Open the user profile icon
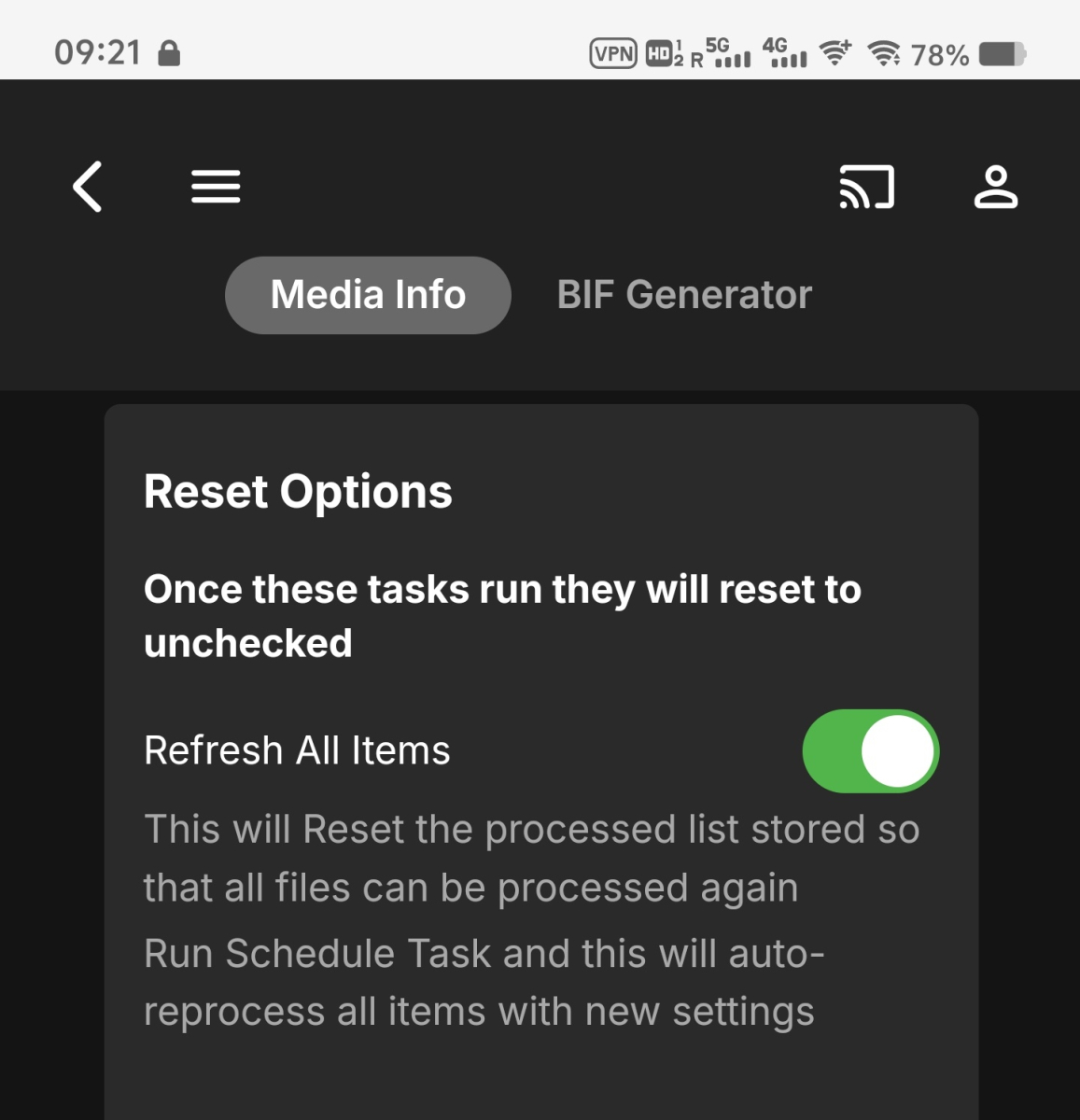This screenshot has width=1080, height=1120. coord(995,187)
